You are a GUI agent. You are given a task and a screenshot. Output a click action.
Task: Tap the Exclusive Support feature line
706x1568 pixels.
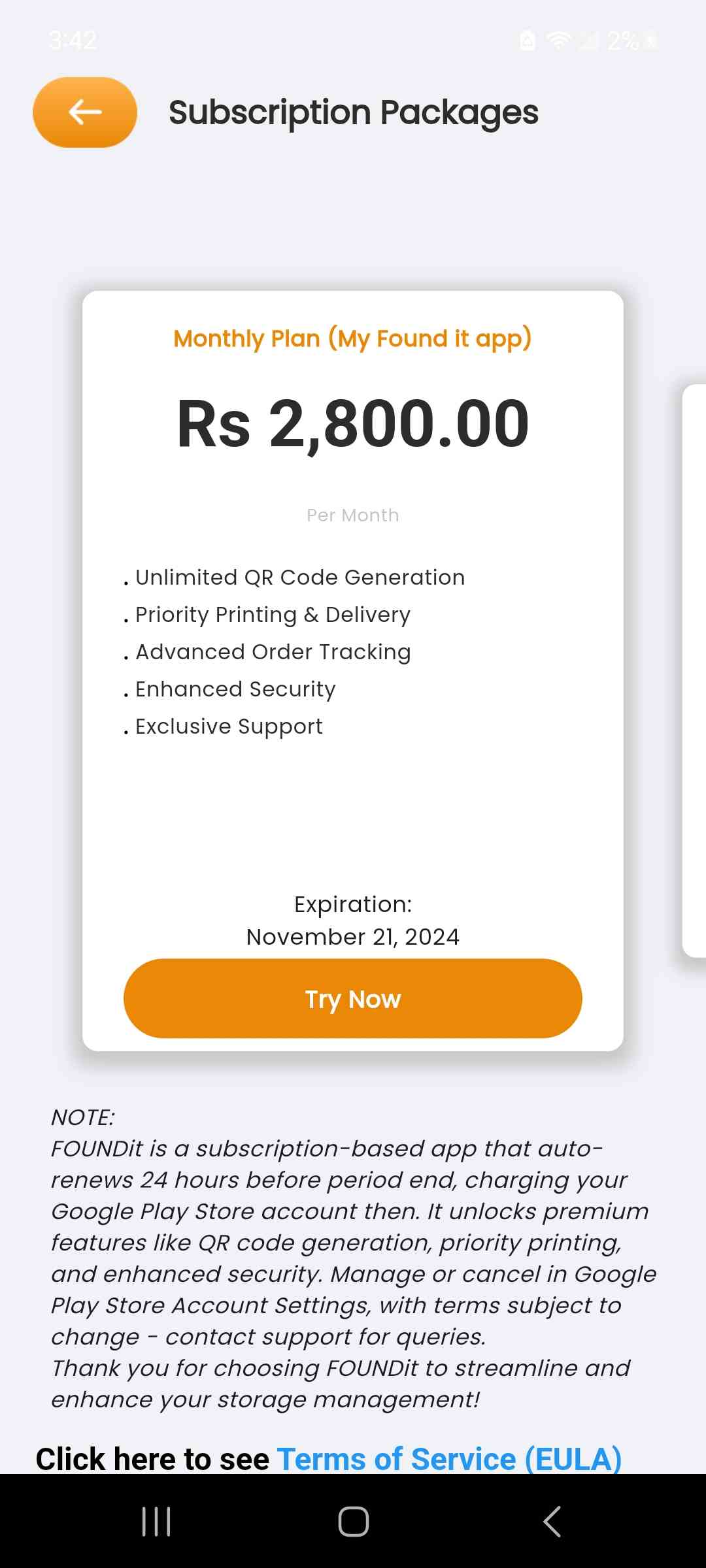(x=229, y=727)
